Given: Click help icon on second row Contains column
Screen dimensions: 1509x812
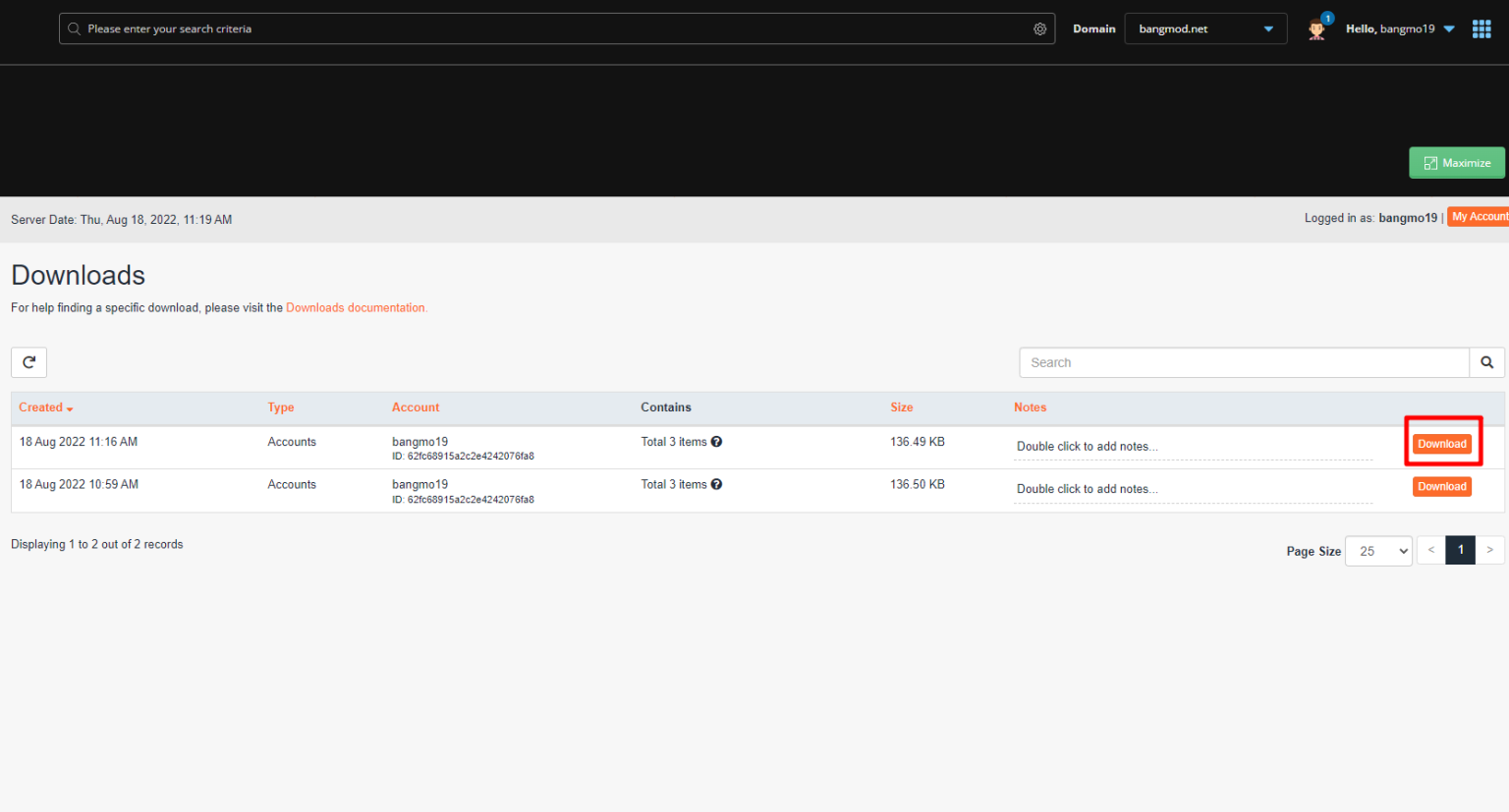Looking at the screenshot, I should [x=716, y=484].
